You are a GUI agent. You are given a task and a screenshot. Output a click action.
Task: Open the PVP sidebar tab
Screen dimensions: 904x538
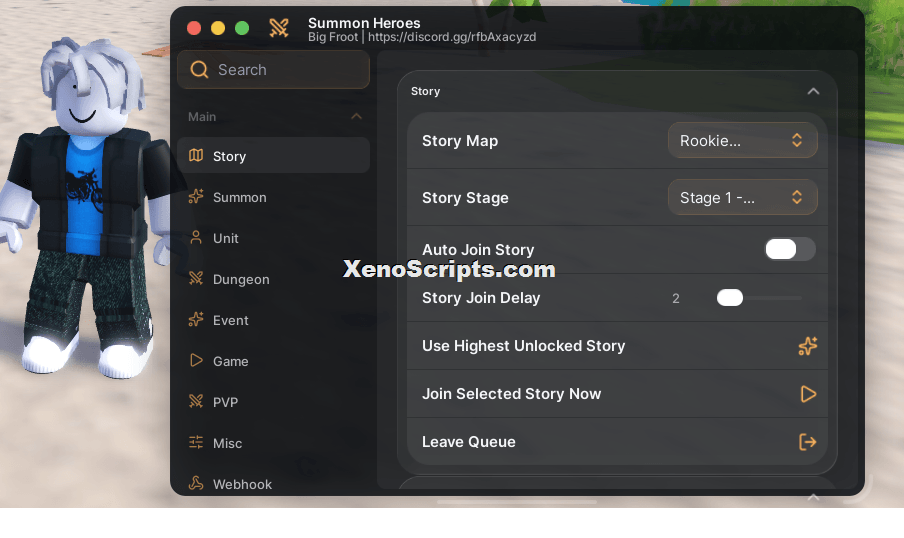tap(273, 402)
